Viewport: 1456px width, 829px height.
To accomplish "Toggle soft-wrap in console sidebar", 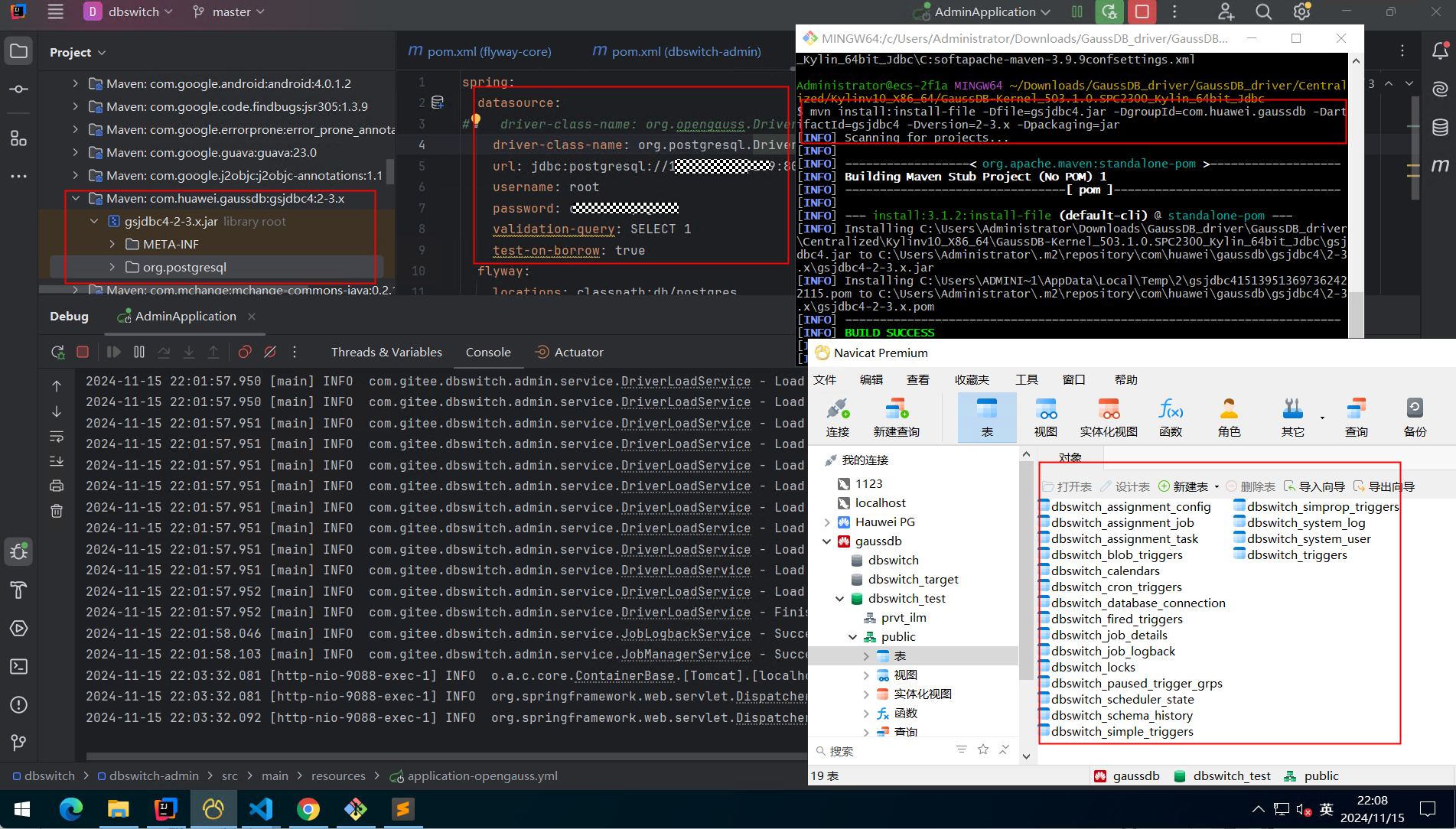I will tap(57, 437).
